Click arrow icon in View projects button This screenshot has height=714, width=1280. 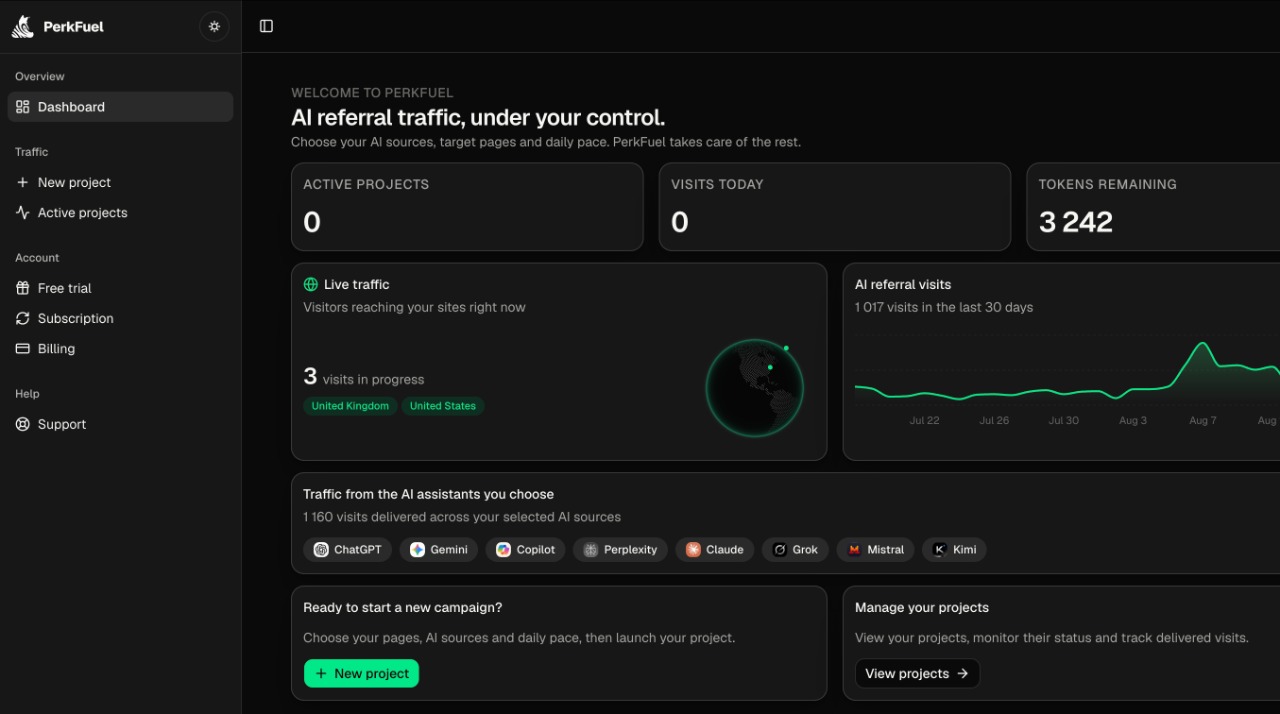962,673
